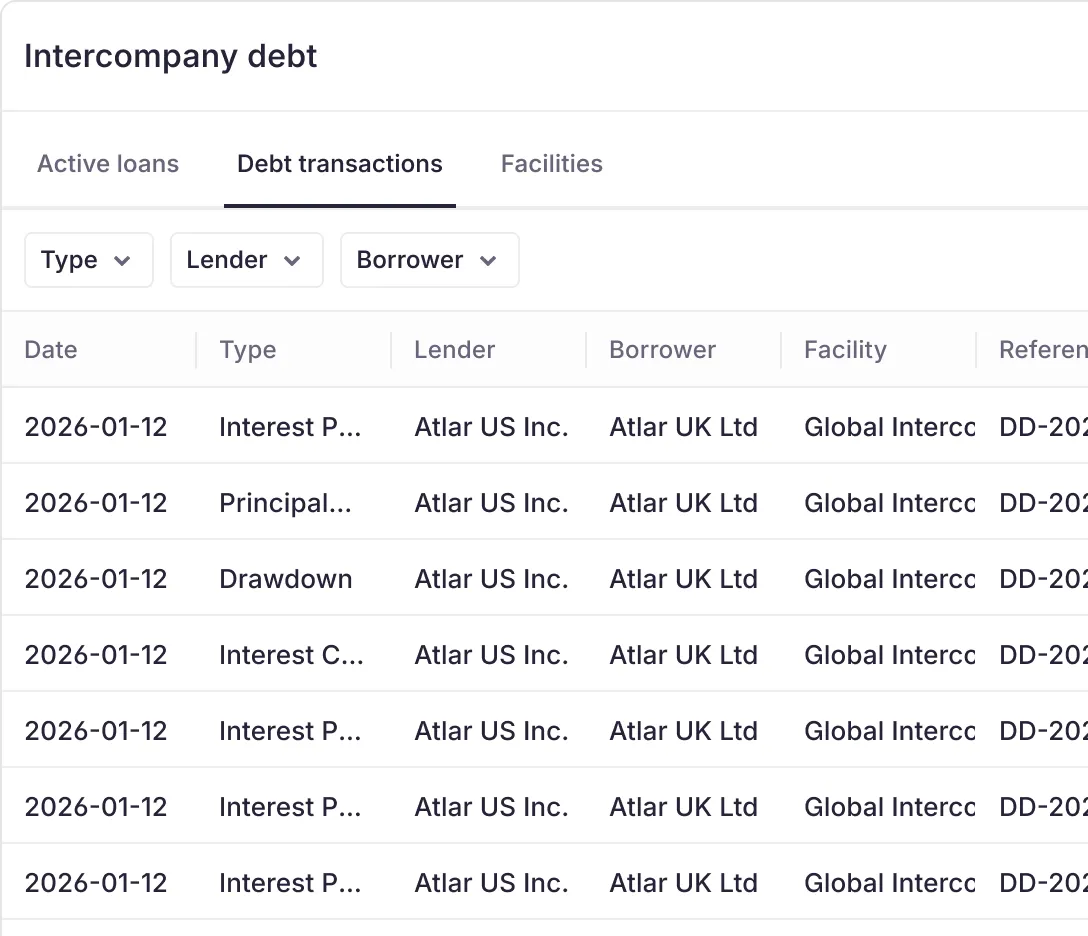Image resolution: width=1088 pixels, height=936 pixels.
Task: Select the Principal transaction row
Action: 286,503
